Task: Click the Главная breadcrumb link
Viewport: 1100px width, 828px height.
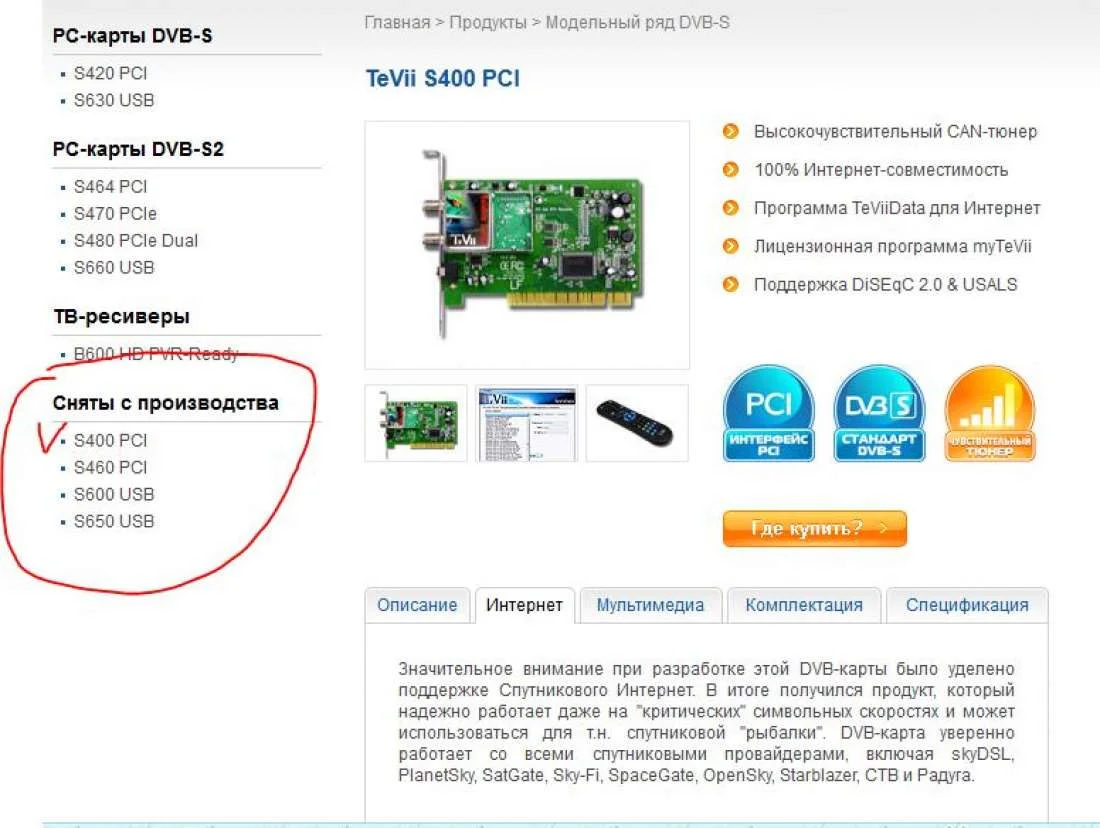Action: pyautogui.click(x=397, y=22)
